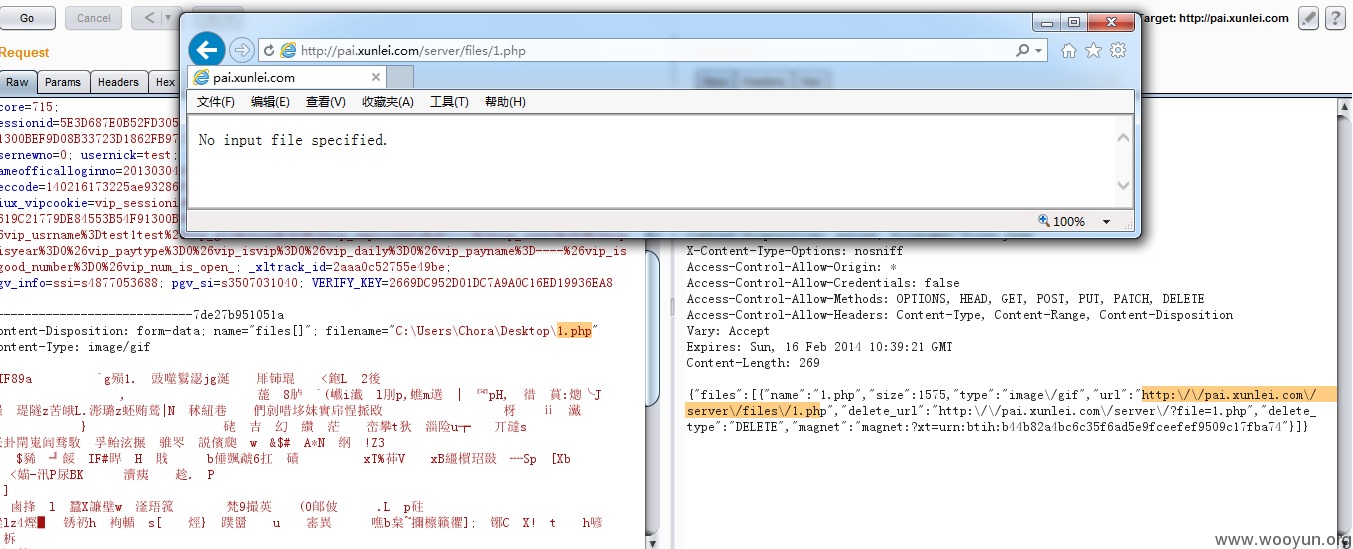The image size is (1353, 549).
Task: Switch to the Raw request tab
Action: (x=17, y=82)
